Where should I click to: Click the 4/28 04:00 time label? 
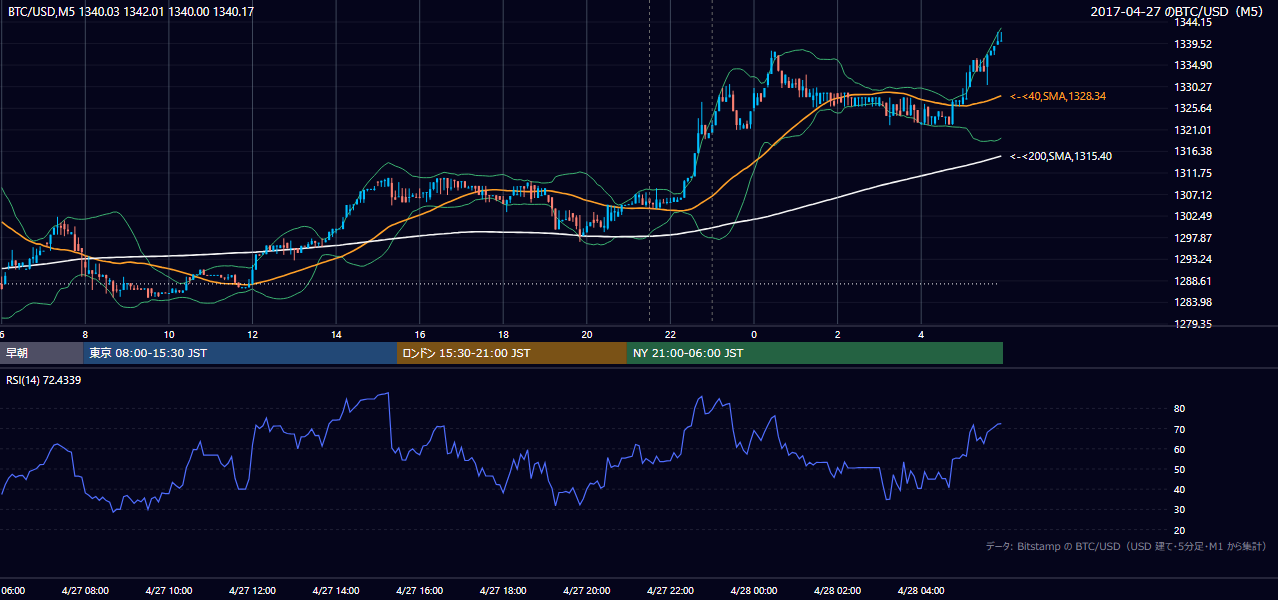[921, 591]
